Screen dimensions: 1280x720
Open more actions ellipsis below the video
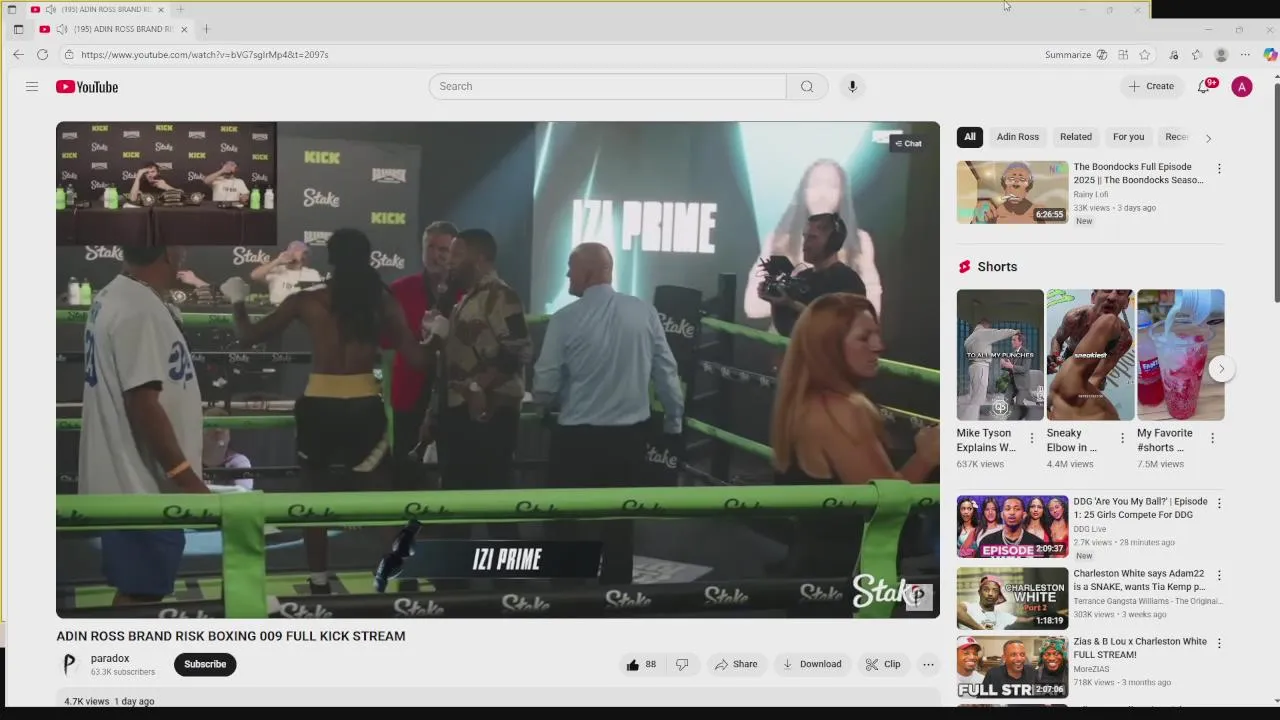click(928, 664)
